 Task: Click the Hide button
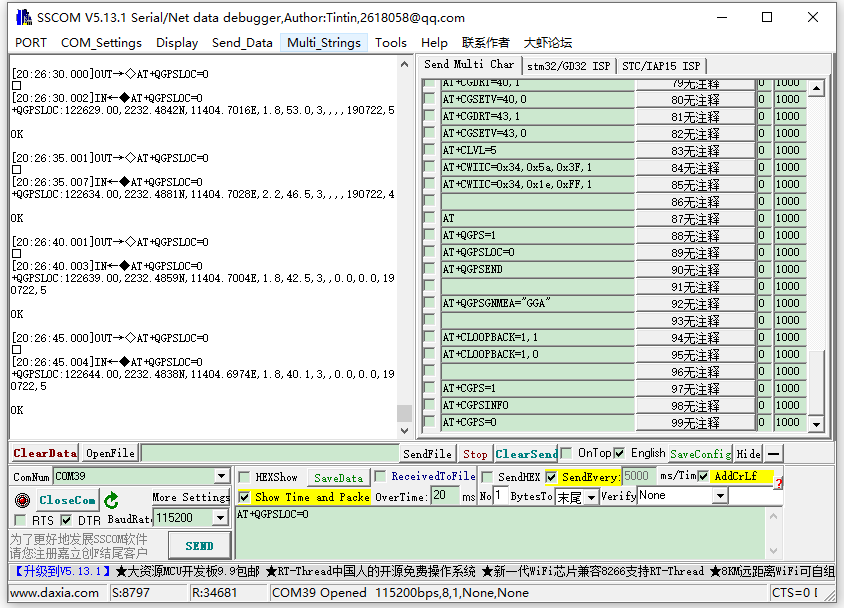click(748, 454)
